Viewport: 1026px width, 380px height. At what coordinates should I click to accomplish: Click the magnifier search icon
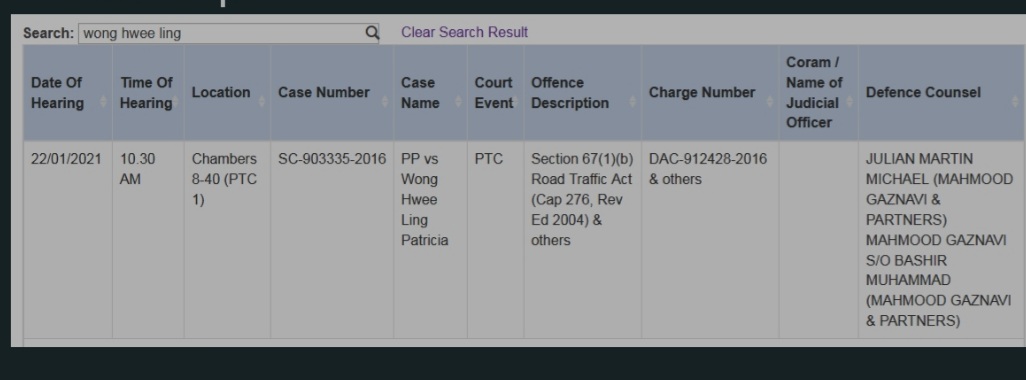coord(372,33)
